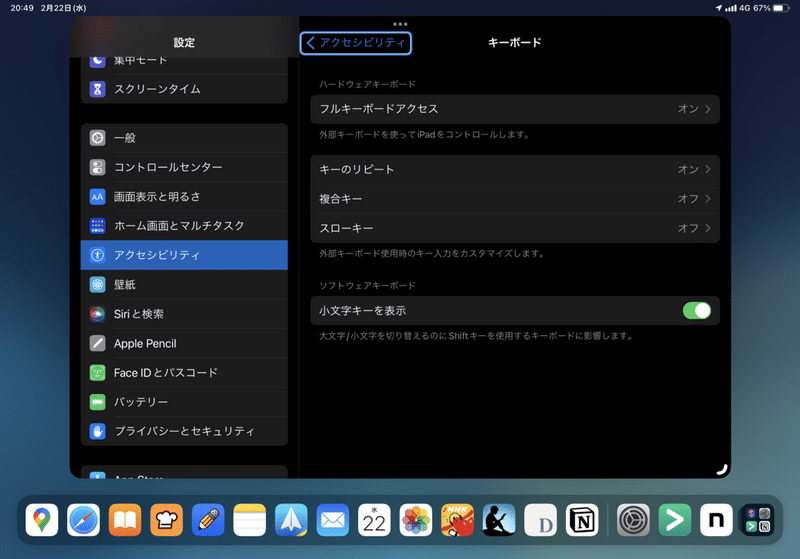The width and height of the screenshot is (800, 559).
Task: Open the white n app in dock
Action: tap(716, 520)
